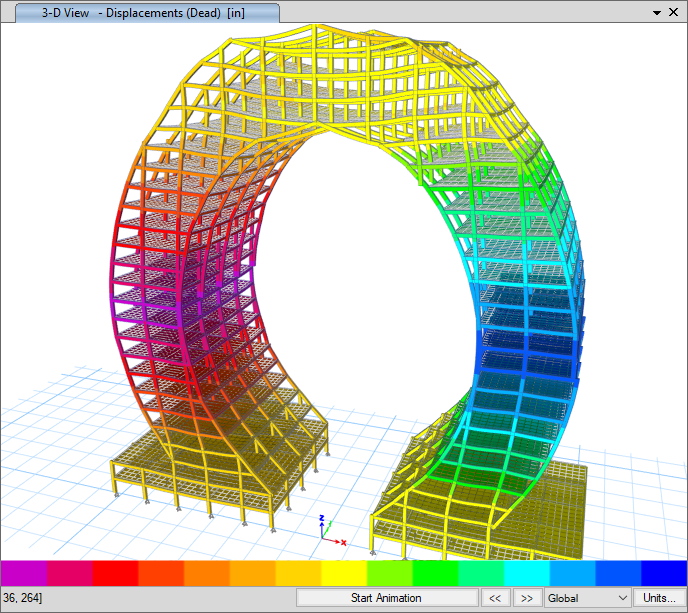Viewport: 688px width, 613px height.
Task: Close the 3-D View panel
Action: [x=675, y=13]
